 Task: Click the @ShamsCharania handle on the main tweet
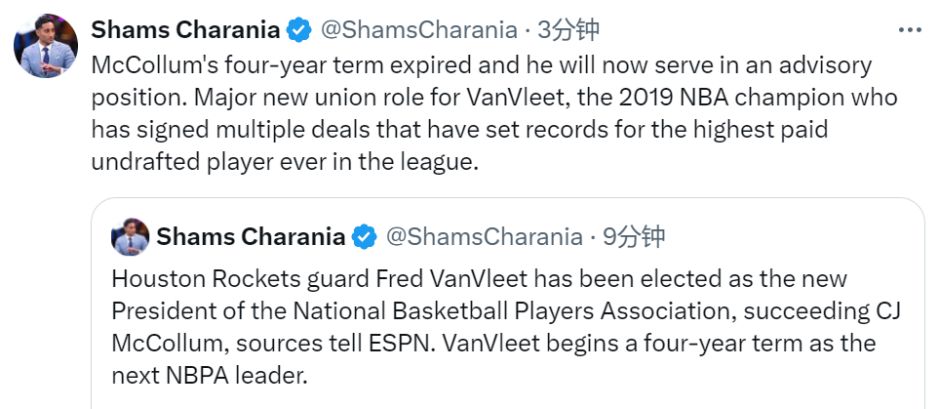coord(419,29)
